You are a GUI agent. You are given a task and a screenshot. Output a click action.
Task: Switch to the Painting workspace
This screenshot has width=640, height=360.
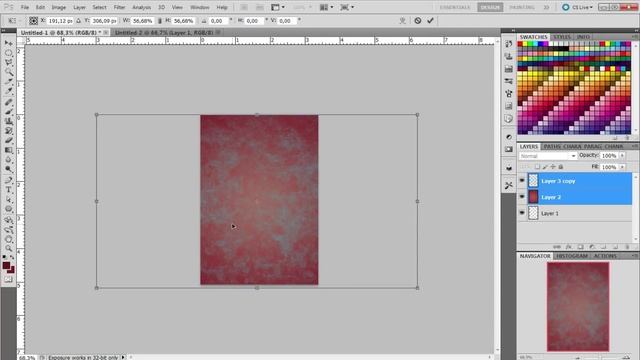522,7
